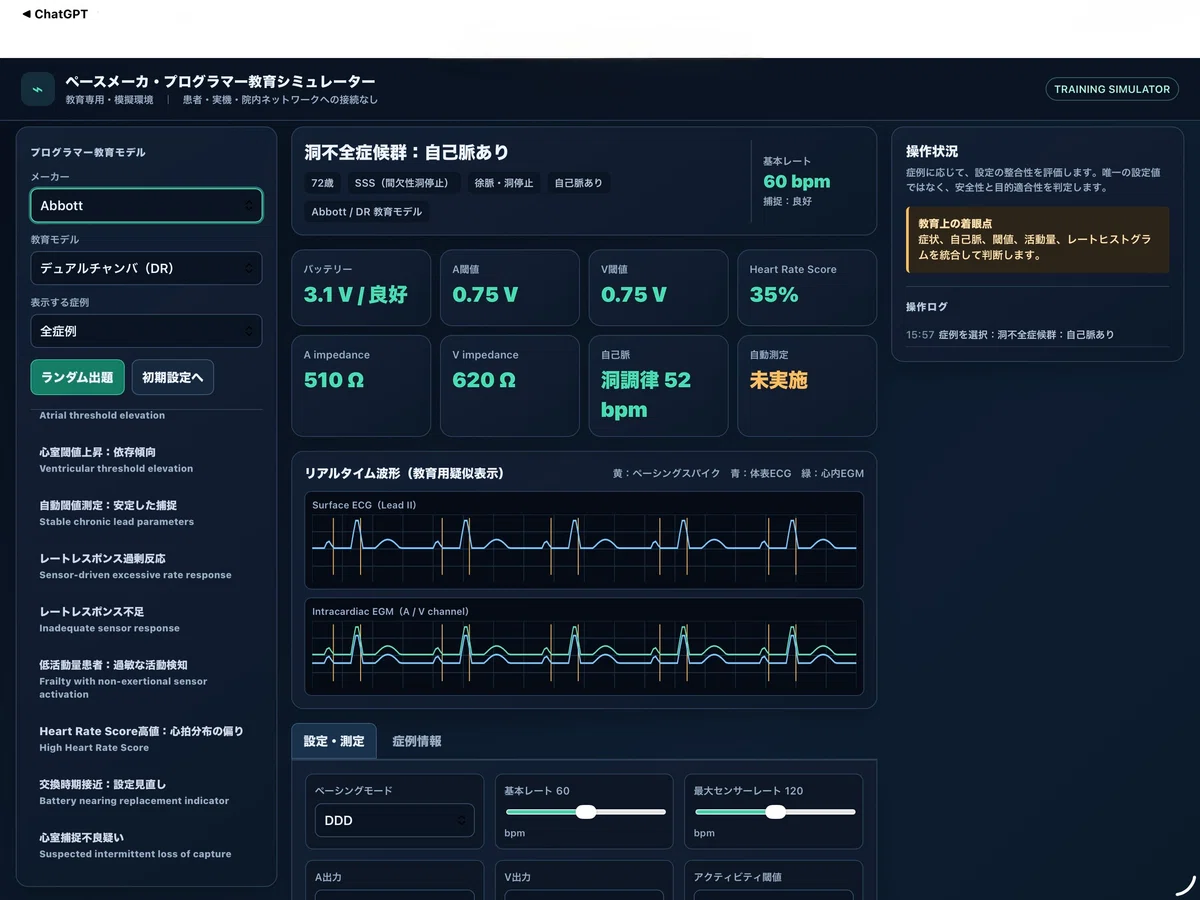Select case 心室捕捉不良疑い
This screenshot has height=900, width=1200.
click(x=147, y=845)
